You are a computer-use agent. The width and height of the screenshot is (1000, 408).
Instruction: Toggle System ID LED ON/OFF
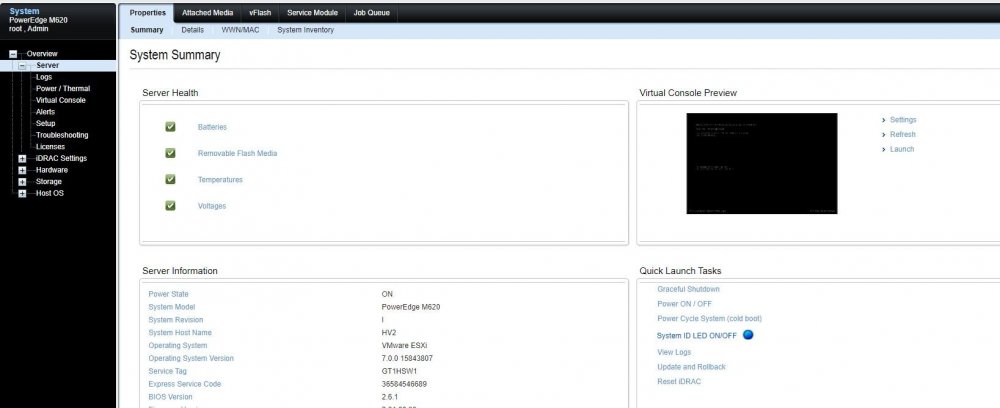coord(696,335)
